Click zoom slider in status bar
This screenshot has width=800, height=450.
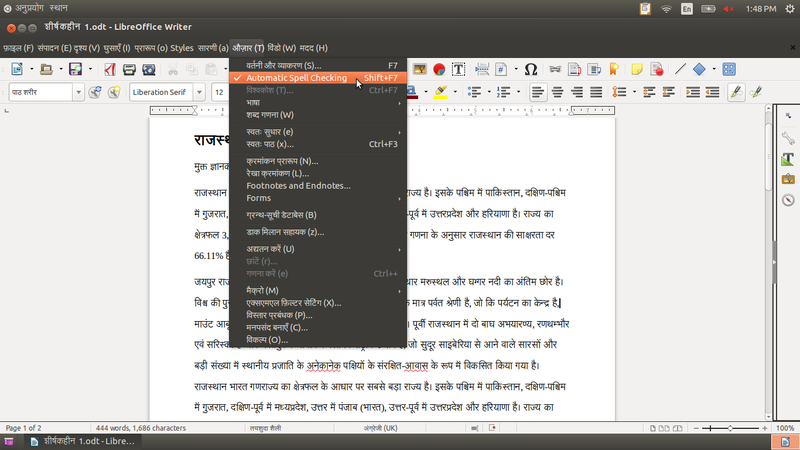point(730,428)
